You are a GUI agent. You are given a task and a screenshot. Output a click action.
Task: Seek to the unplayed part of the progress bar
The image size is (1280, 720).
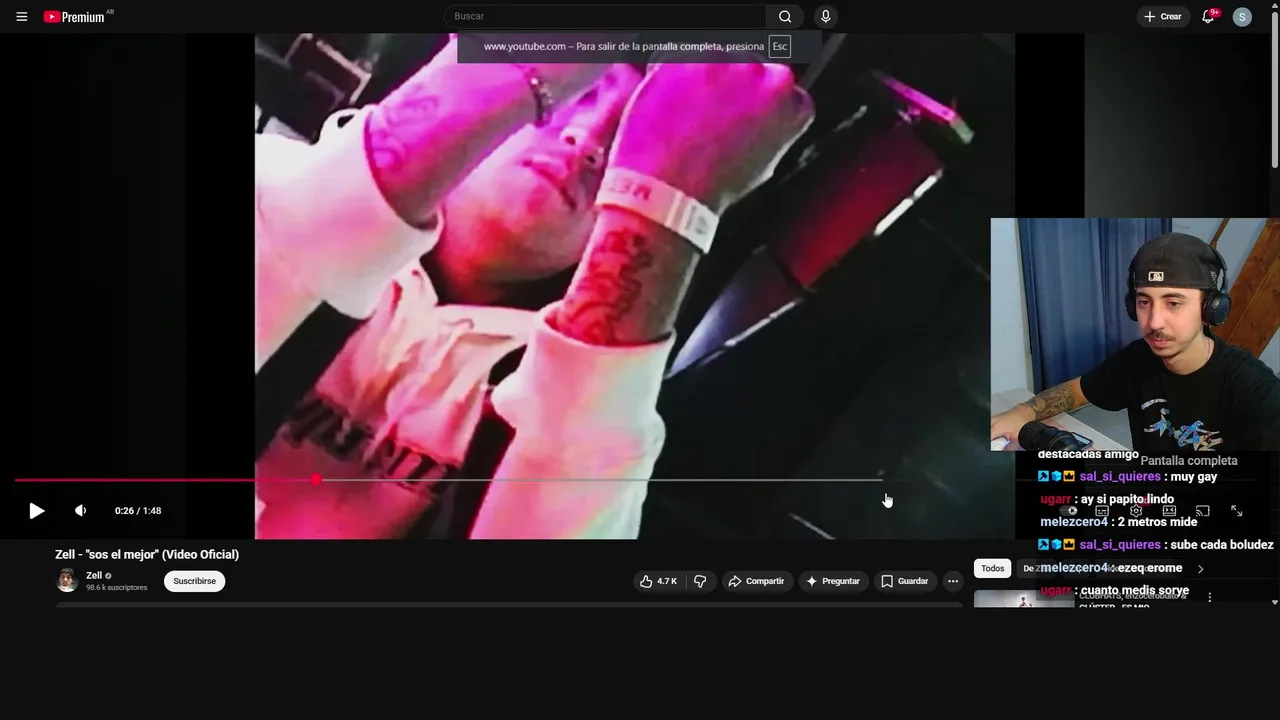coord(600,480)
